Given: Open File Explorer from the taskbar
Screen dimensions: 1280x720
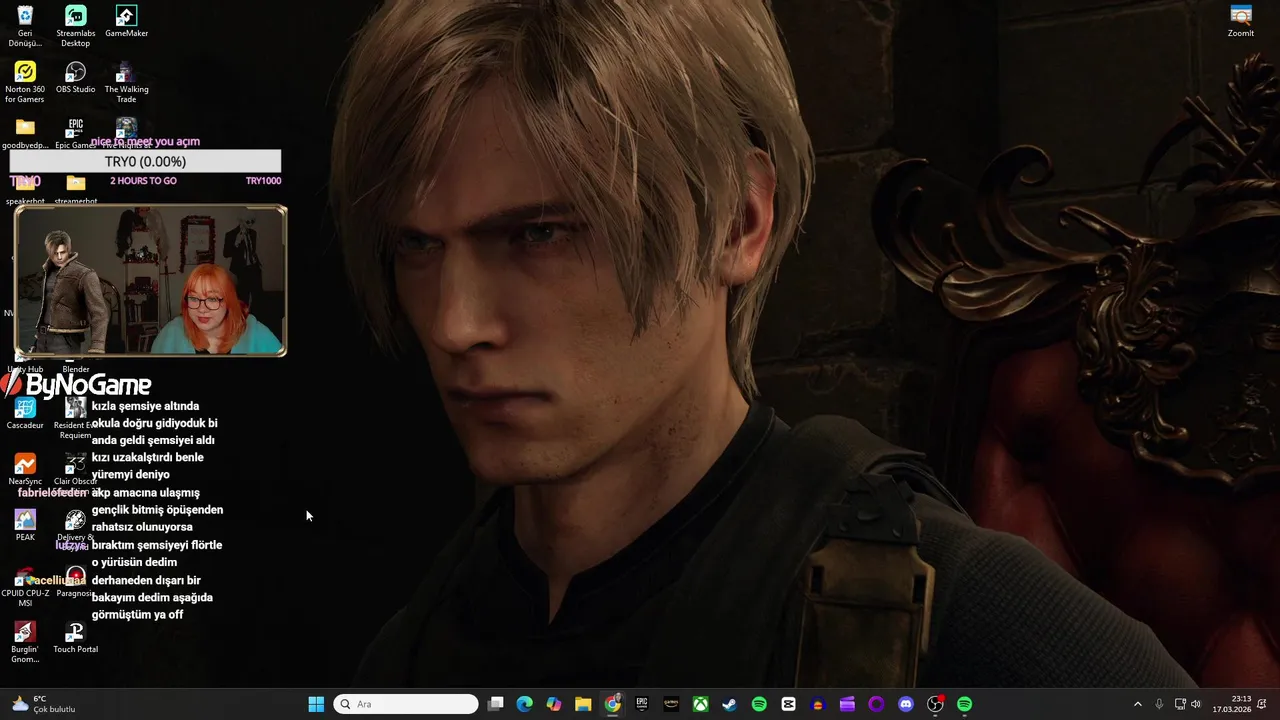Looking at the screenshot, I should tap(583, 704).
